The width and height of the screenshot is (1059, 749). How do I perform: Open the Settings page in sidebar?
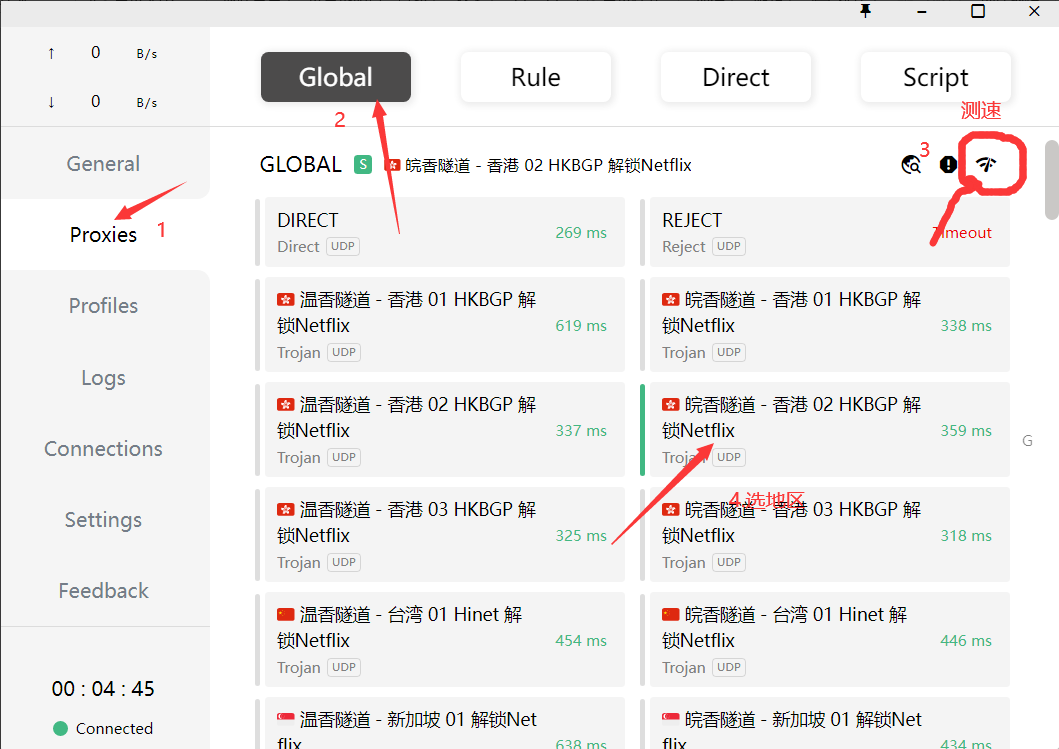pos(103,520)
